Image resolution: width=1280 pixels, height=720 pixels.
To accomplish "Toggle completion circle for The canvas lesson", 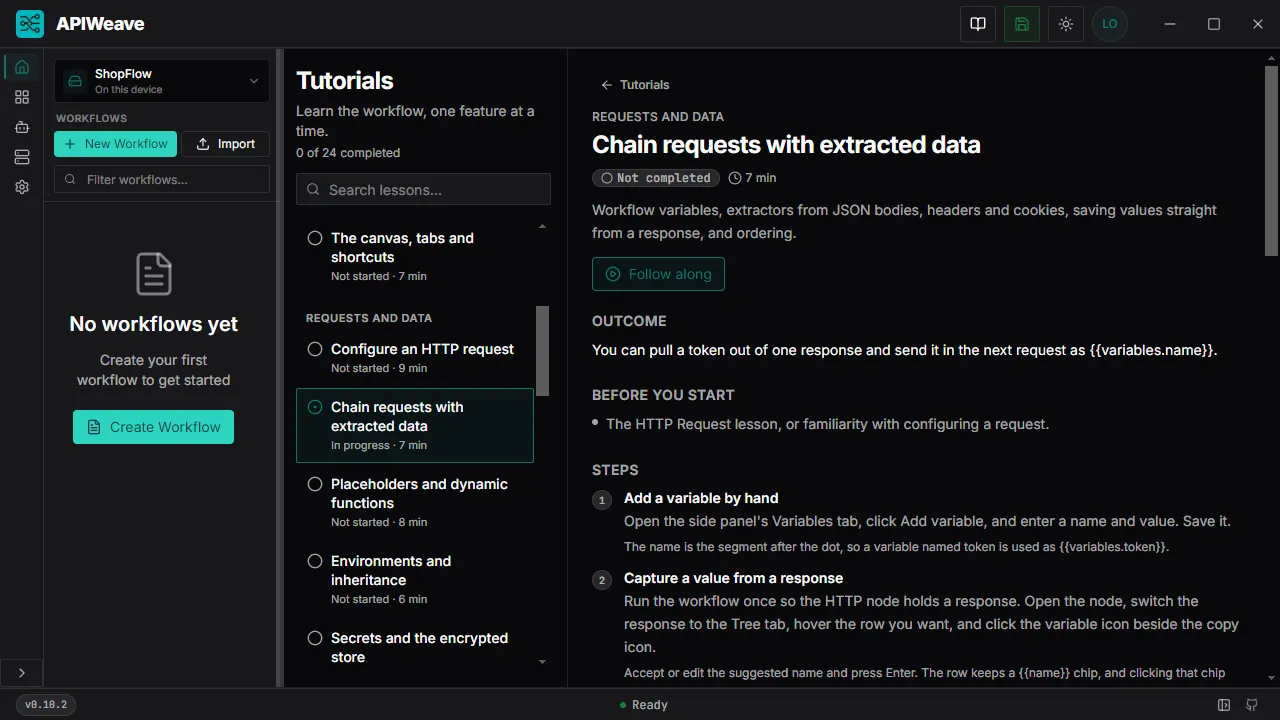I will click(x=315, y=238).
